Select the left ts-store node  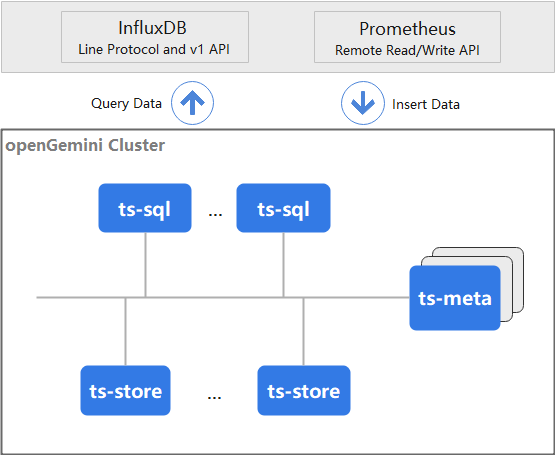coord(125,391)
